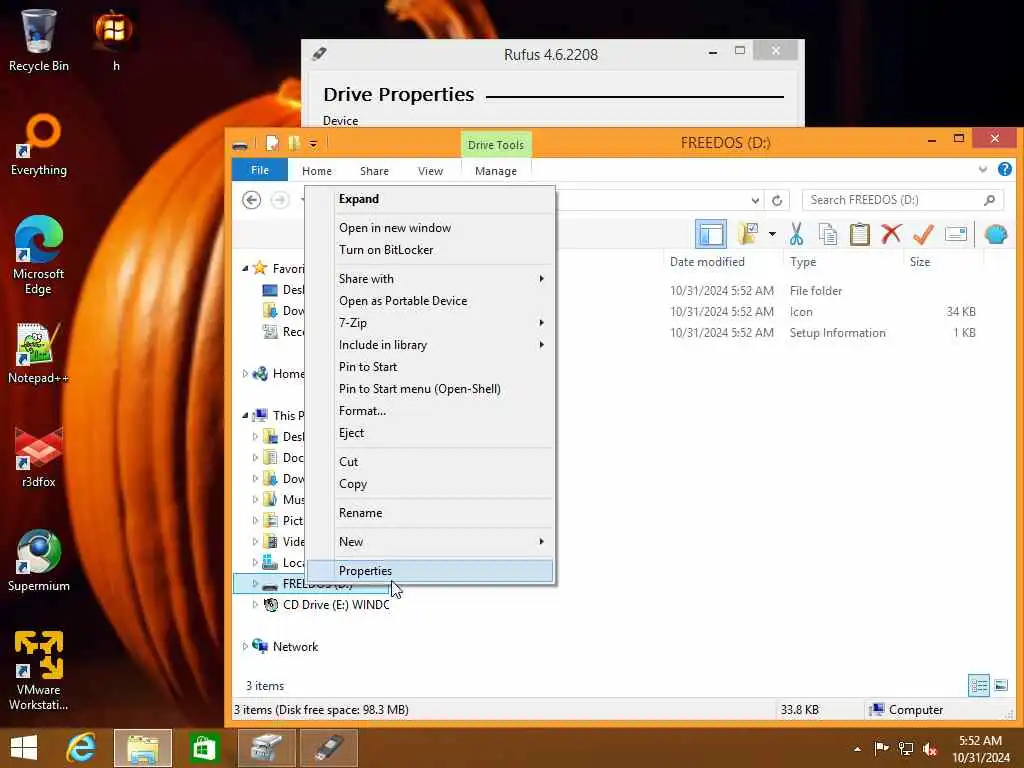The height and width of the screenshot is (768, 1024).
Task: Go back with the Explorer back arrow
Action: [251, 200]
